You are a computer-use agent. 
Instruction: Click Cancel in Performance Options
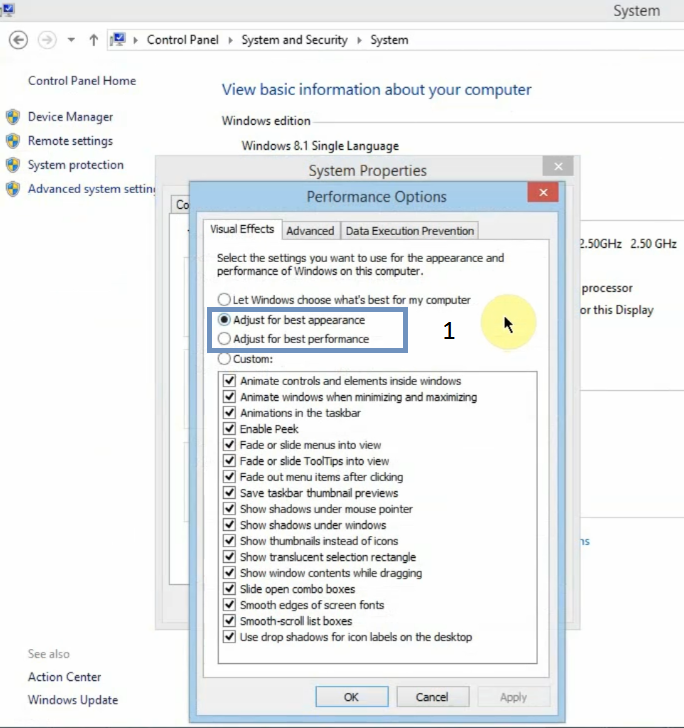click(432, 697)
